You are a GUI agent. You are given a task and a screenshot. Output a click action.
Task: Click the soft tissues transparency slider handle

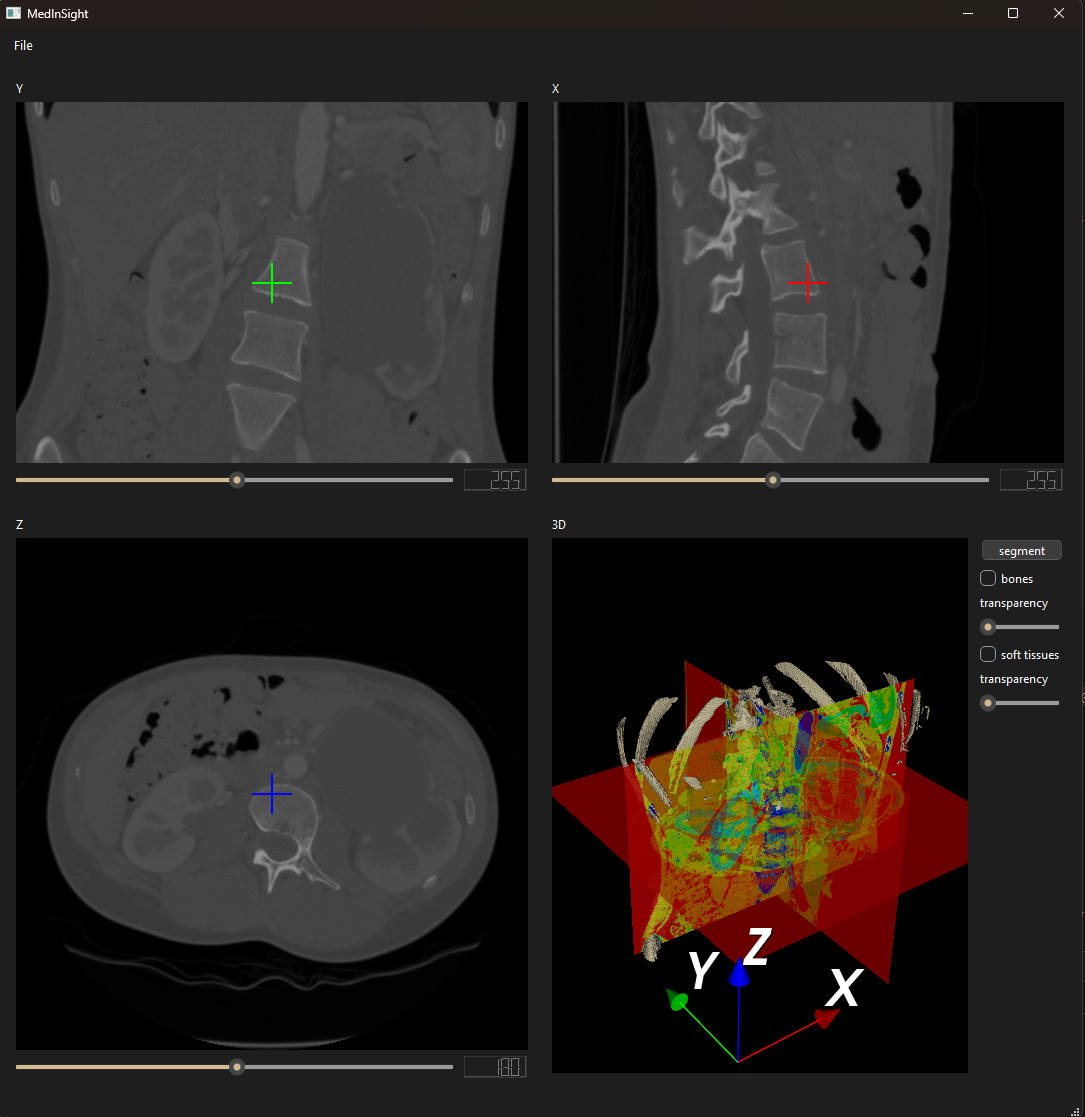tap(988, 703)
